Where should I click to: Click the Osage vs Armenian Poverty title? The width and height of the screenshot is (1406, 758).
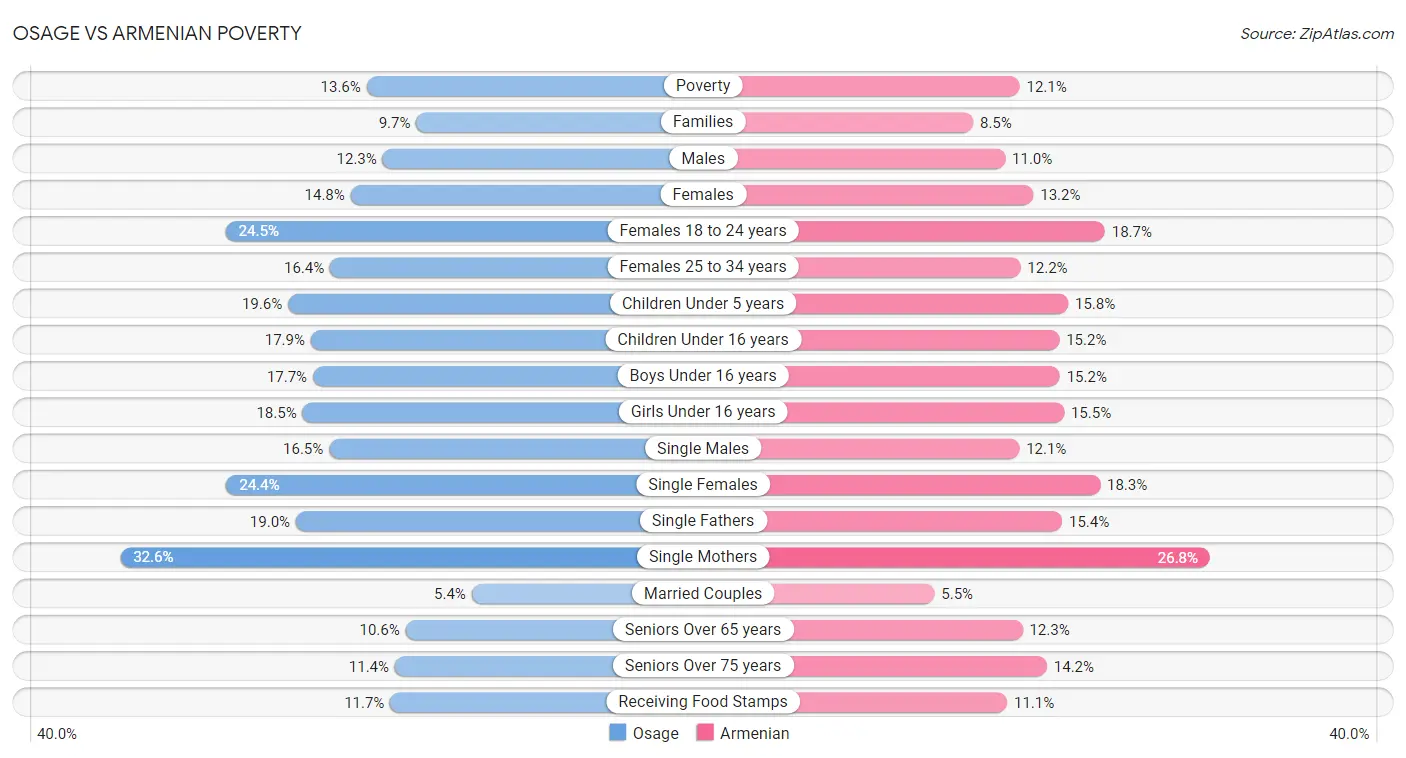pyautogui.click(x=157, y=33)
